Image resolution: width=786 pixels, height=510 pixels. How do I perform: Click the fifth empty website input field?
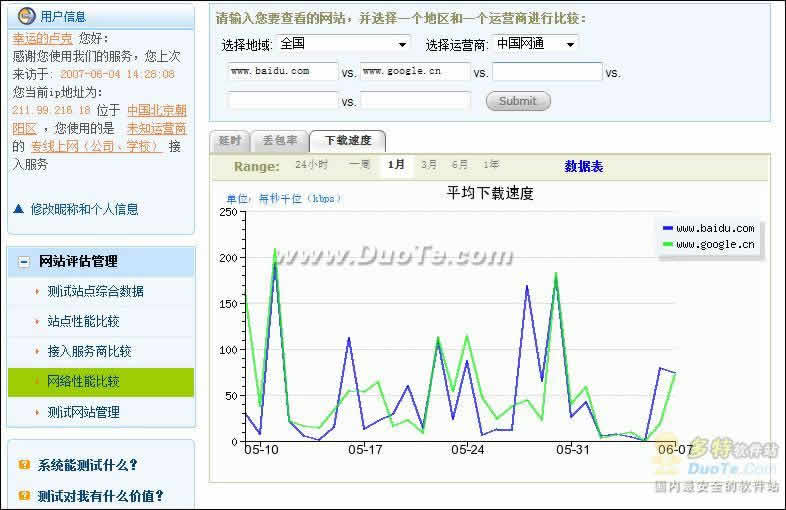point(415,100)
